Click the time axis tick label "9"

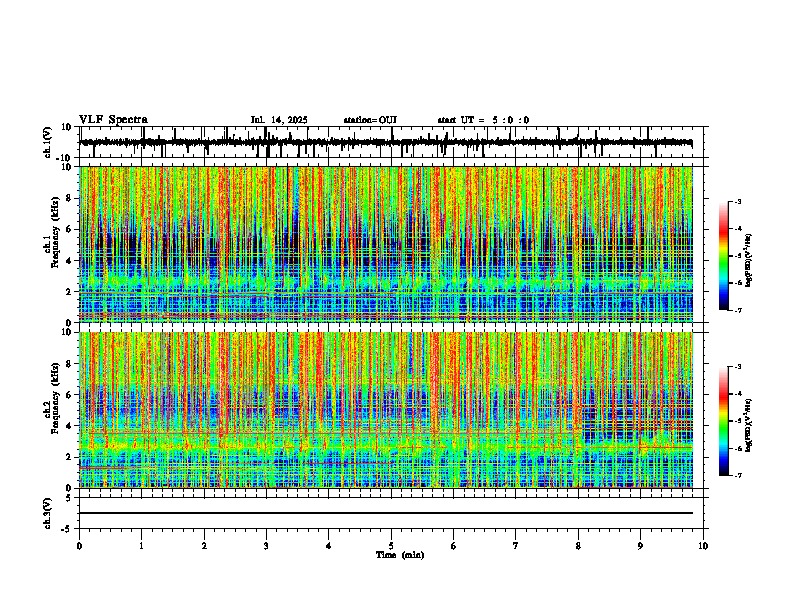coord(640,546)
